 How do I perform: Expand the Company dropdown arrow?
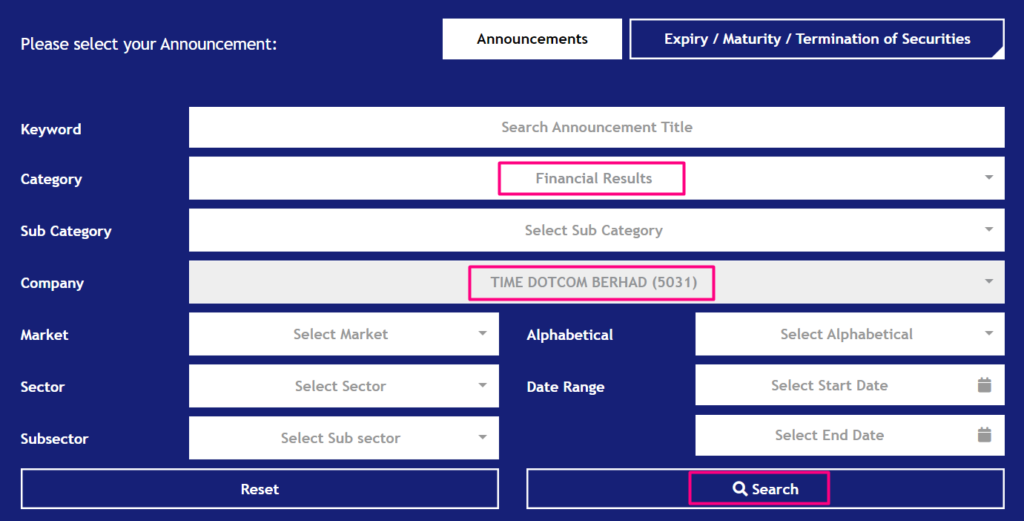pyautogui.click(x=989, y=281)
